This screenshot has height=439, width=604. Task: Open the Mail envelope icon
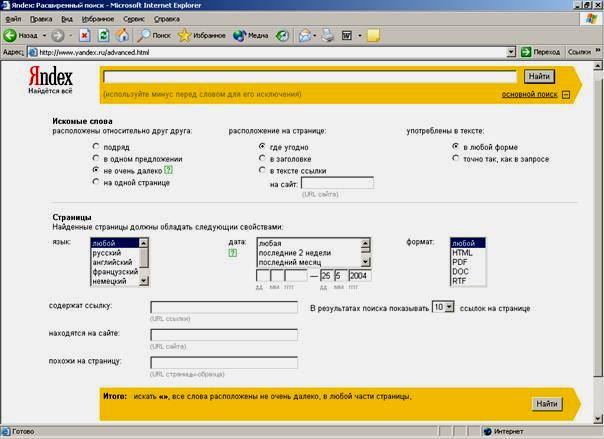click(305, 35)
